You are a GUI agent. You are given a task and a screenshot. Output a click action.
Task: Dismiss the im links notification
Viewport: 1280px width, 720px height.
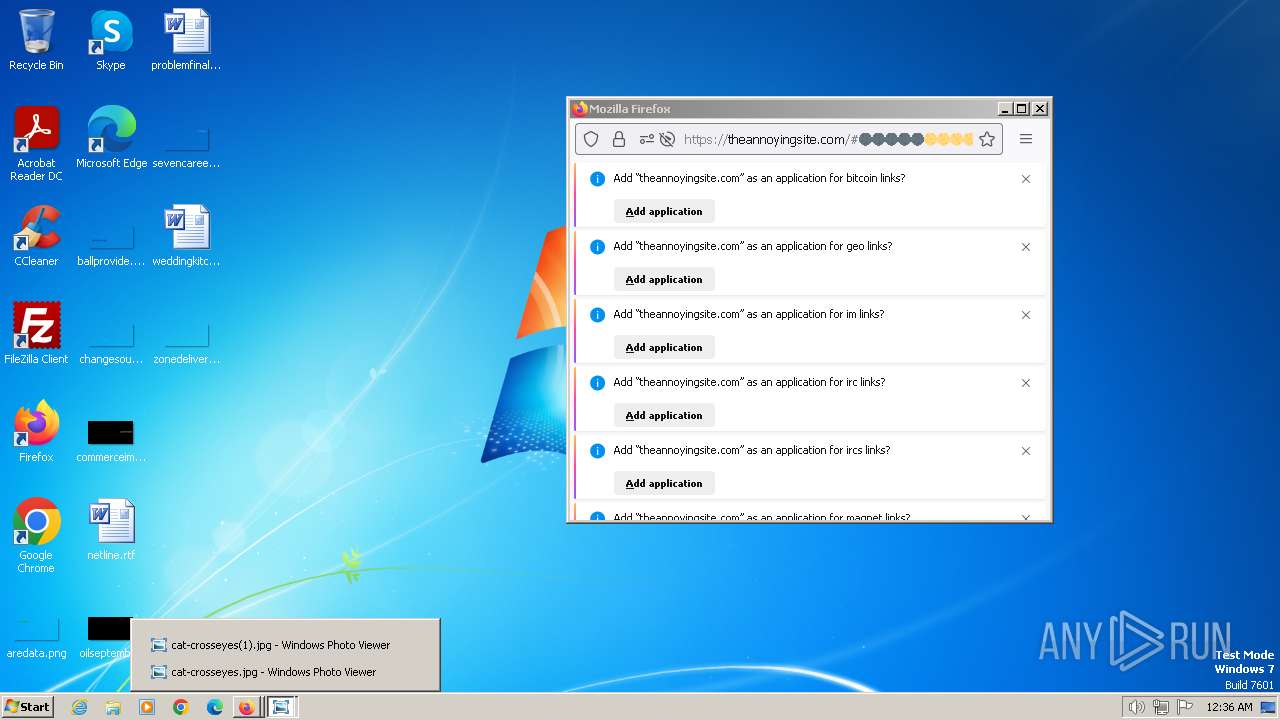(x=1025, y=315)
